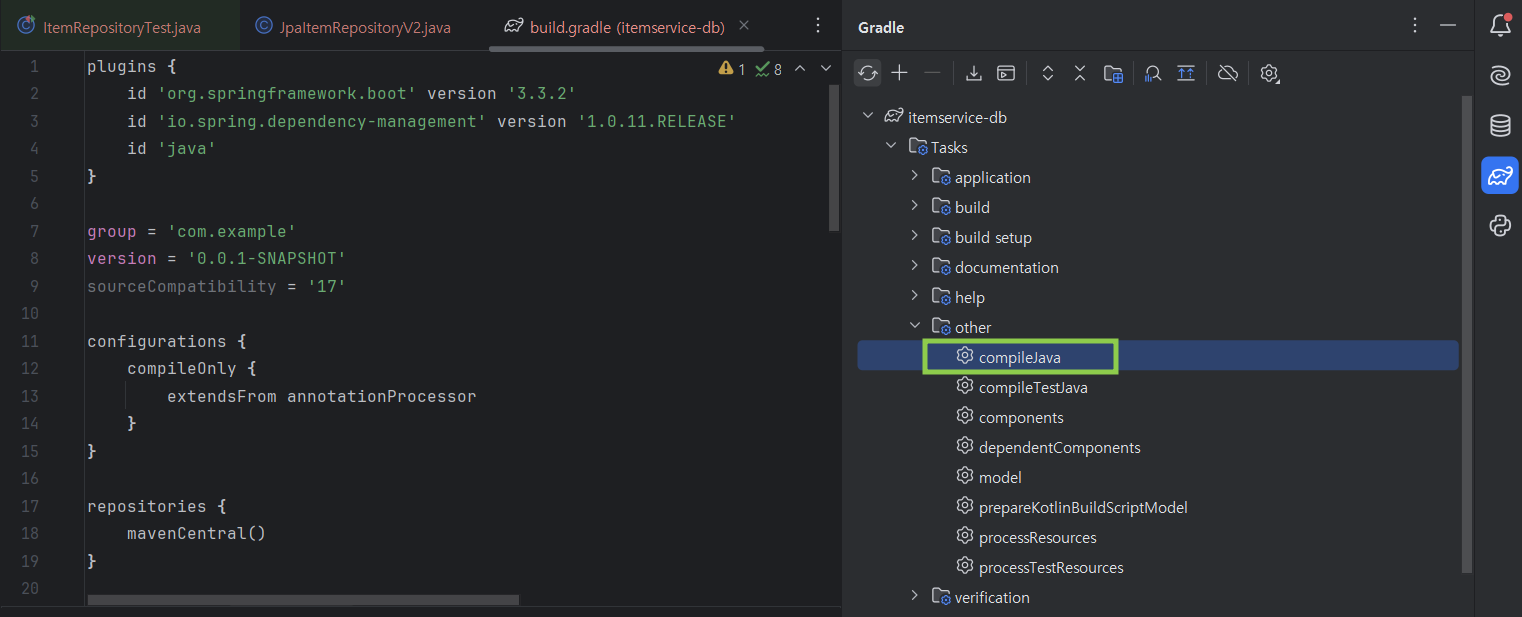Expand the documentation task group
This screenshot has height=617, width=1522.
[914, 267]
